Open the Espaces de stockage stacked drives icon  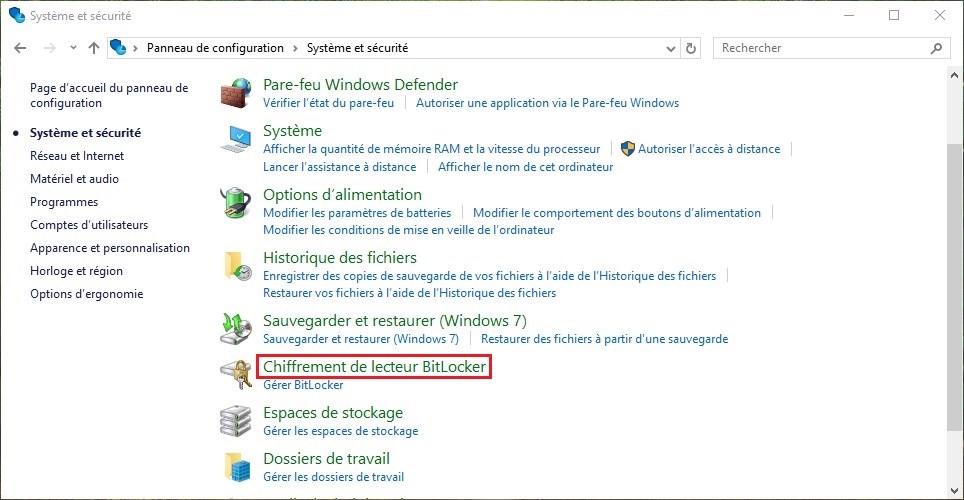tap(236, 421)
